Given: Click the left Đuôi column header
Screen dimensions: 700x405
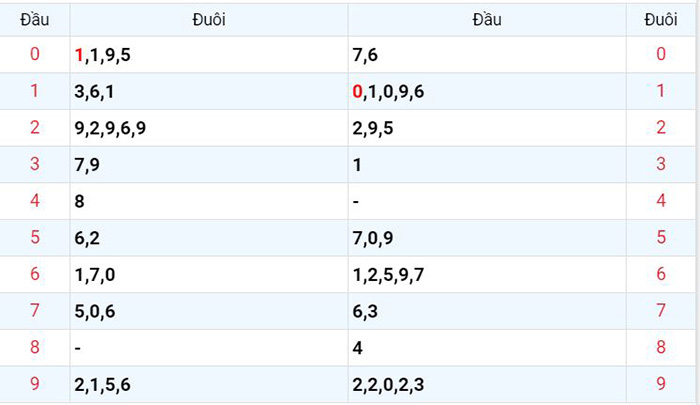Looking at the screenshot, I should pos(209,20).
